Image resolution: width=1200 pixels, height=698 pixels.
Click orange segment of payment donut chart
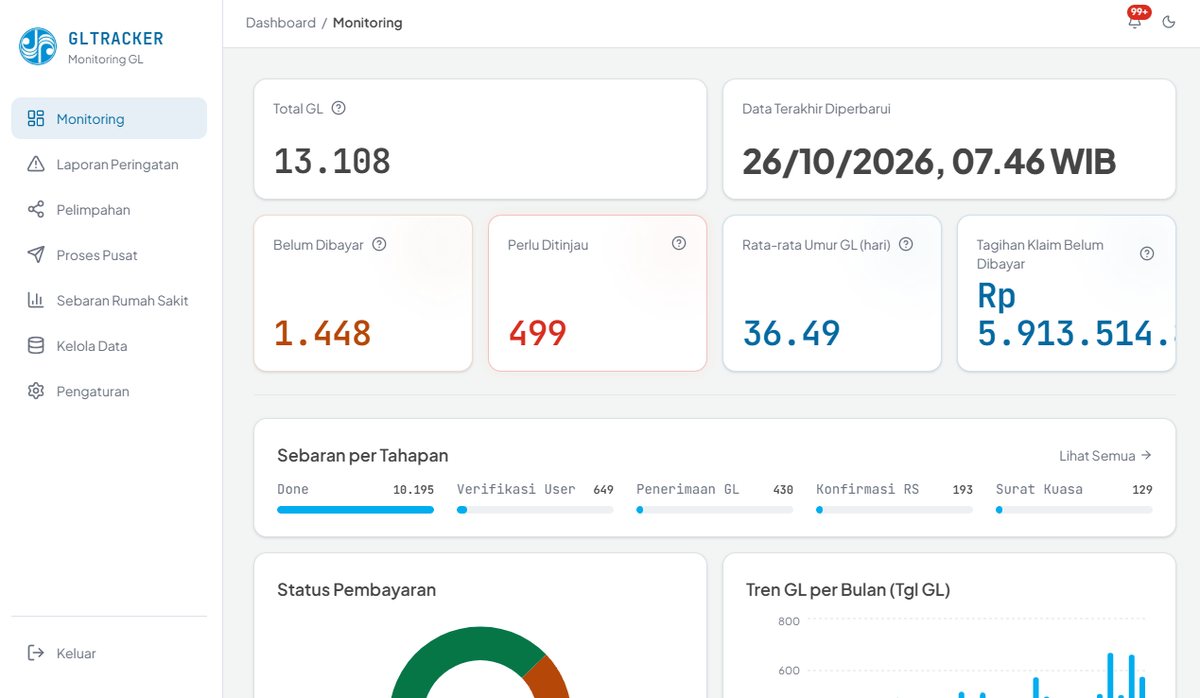pyautogui.click(x=551, y=680)
